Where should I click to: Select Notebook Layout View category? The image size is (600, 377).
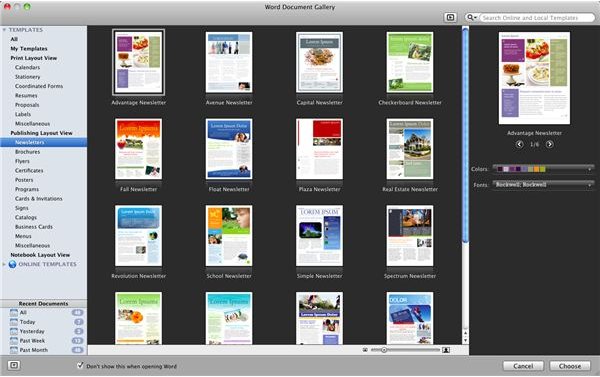pos(40,255)
